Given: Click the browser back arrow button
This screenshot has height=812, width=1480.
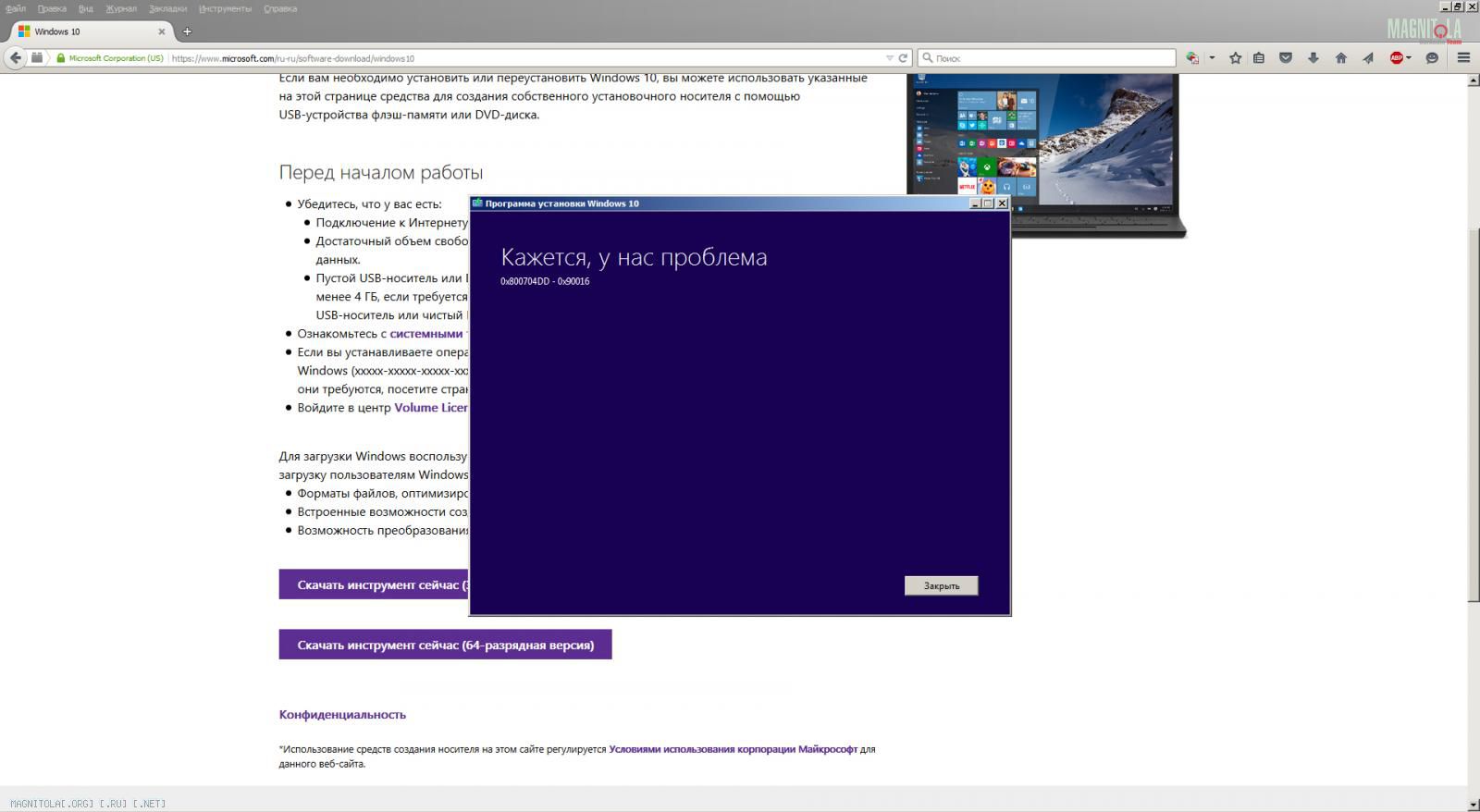Looking at the screenshot, I should point(15,57).
